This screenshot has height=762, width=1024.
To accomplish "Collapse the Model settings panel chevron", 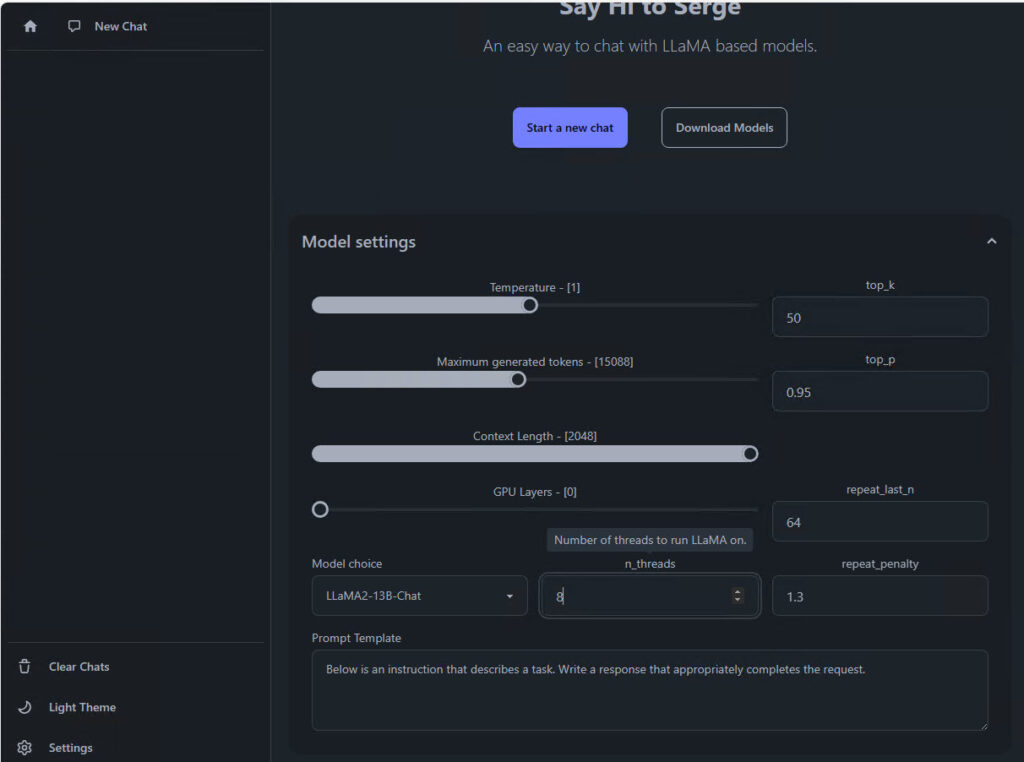I will pos(991,241).
